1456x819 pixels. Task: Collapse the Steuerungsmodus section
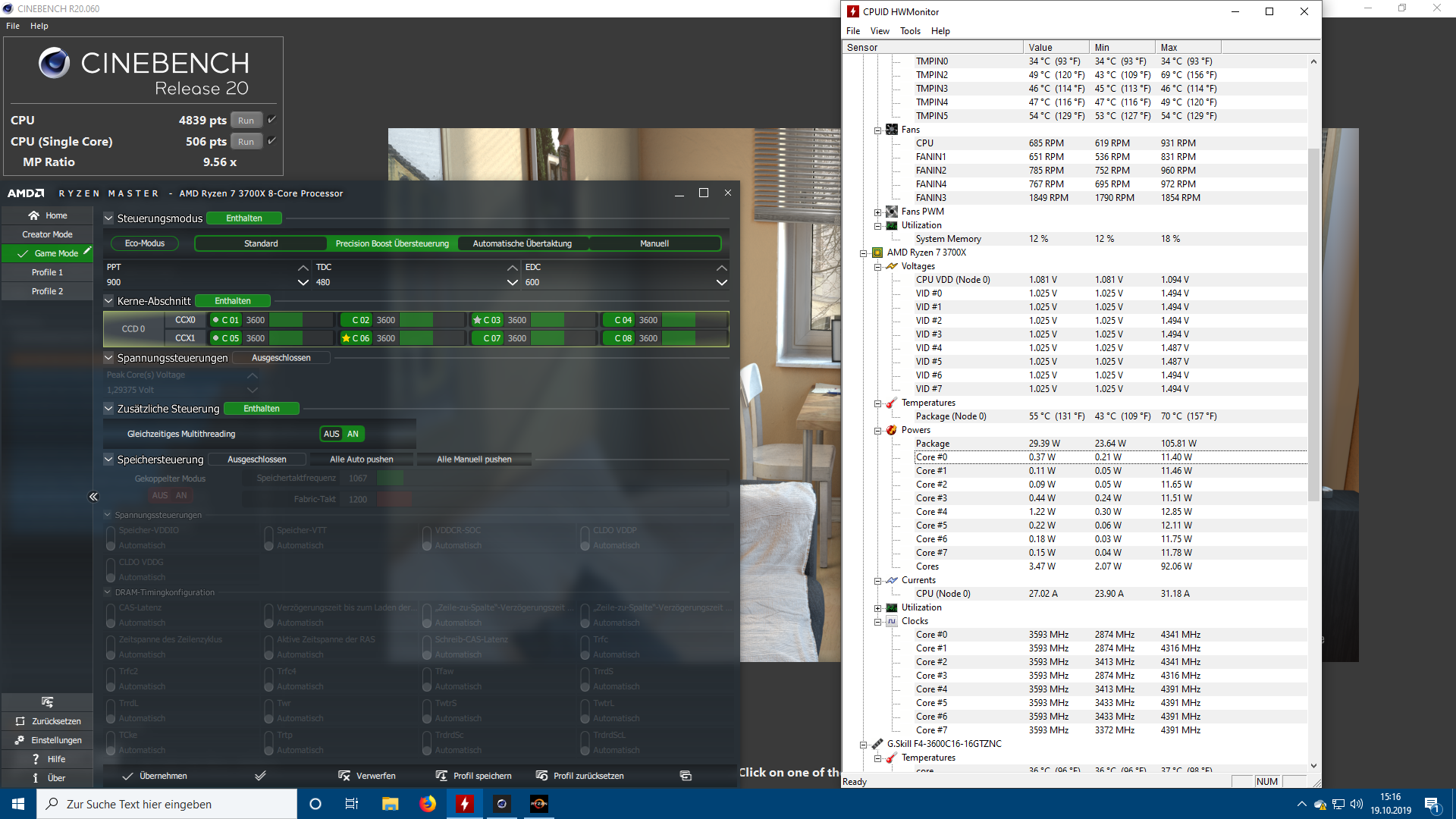(108, 218)
